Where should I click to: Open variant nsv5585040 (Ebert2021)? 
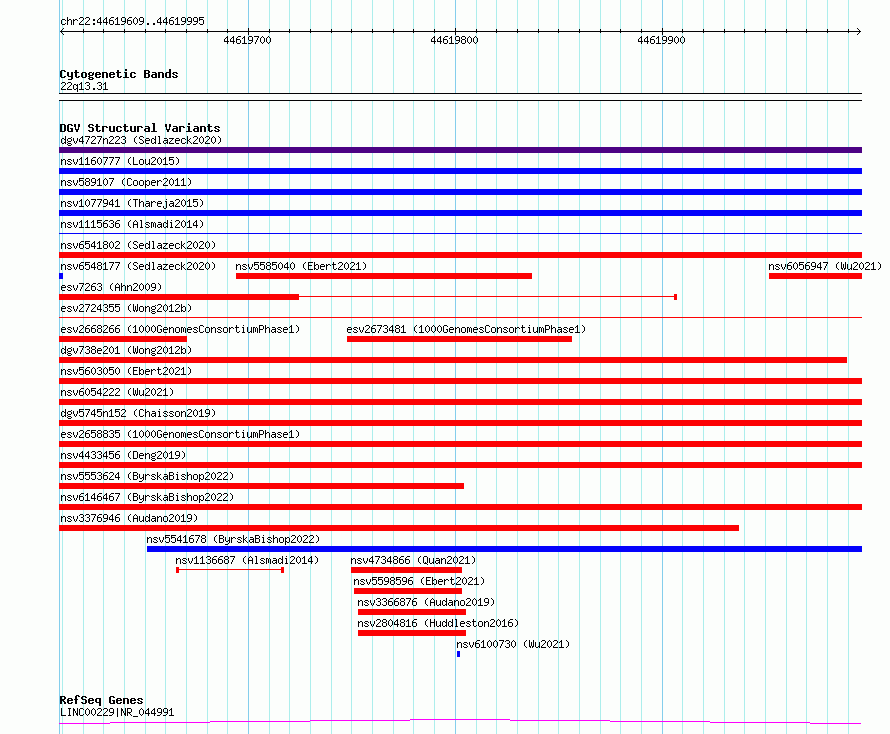[x=301, y=266]
